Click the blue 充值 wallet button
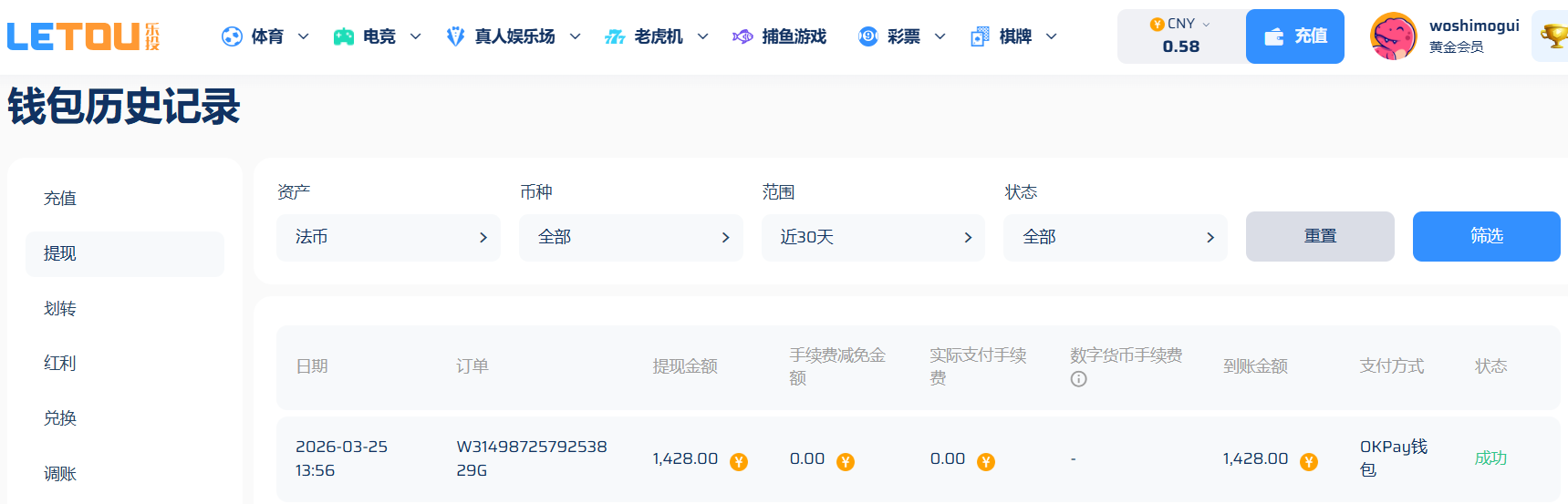This screenshot has height=504, width=1568. pyautogui.click(x=1294, y=36)
